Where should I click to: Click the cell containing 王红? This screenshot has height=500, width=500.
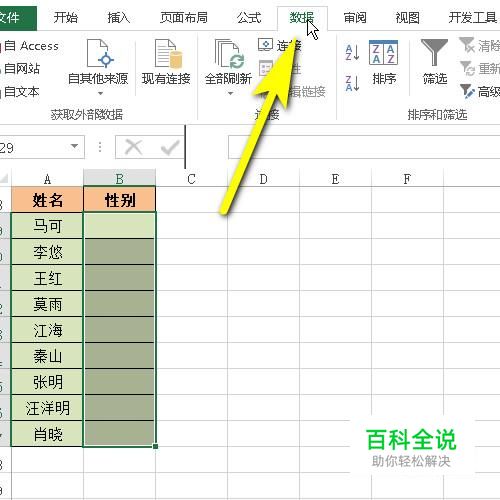[x=47, y=278]
